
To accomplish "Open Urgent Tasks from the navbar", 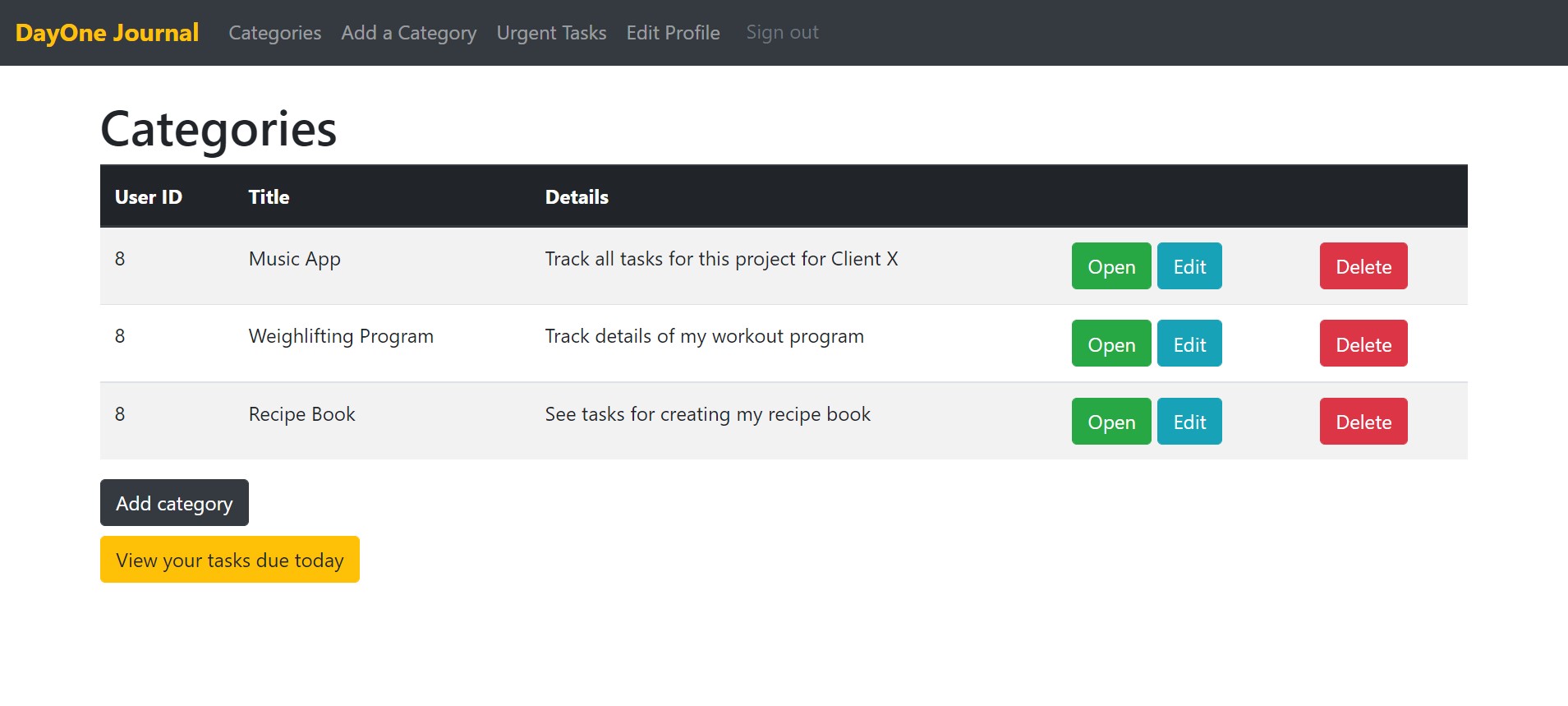I will pos(552,33).
